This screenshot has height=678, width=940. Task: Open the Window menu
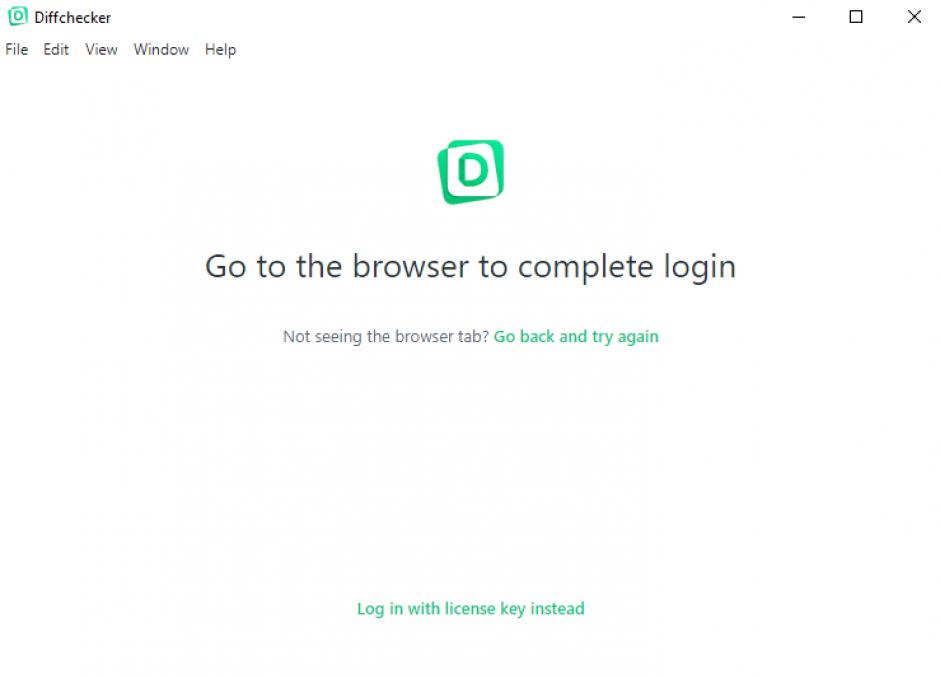(x=161, y=49)
